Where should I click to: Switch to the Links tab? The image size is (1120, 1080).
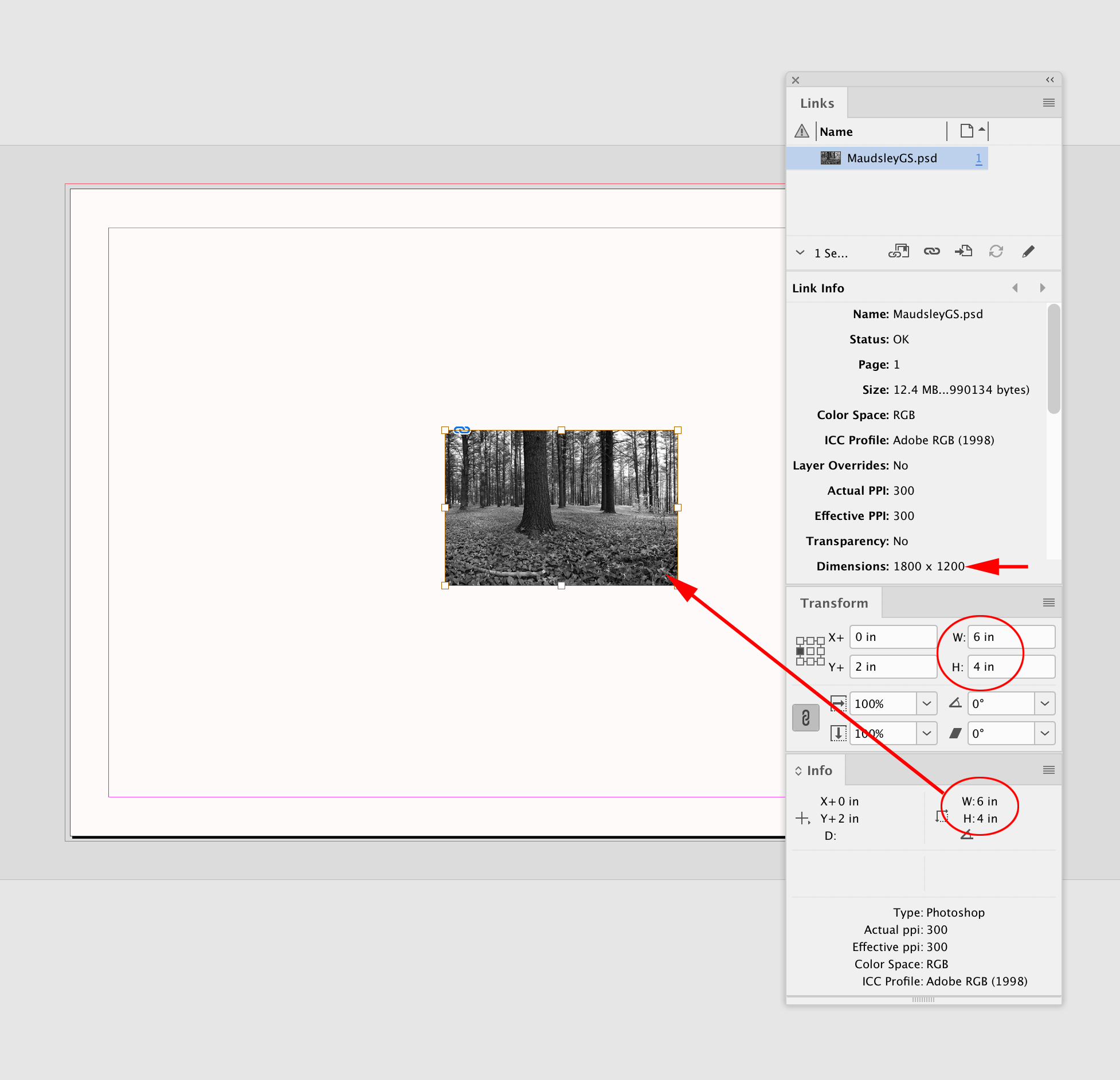click(817, 103)
